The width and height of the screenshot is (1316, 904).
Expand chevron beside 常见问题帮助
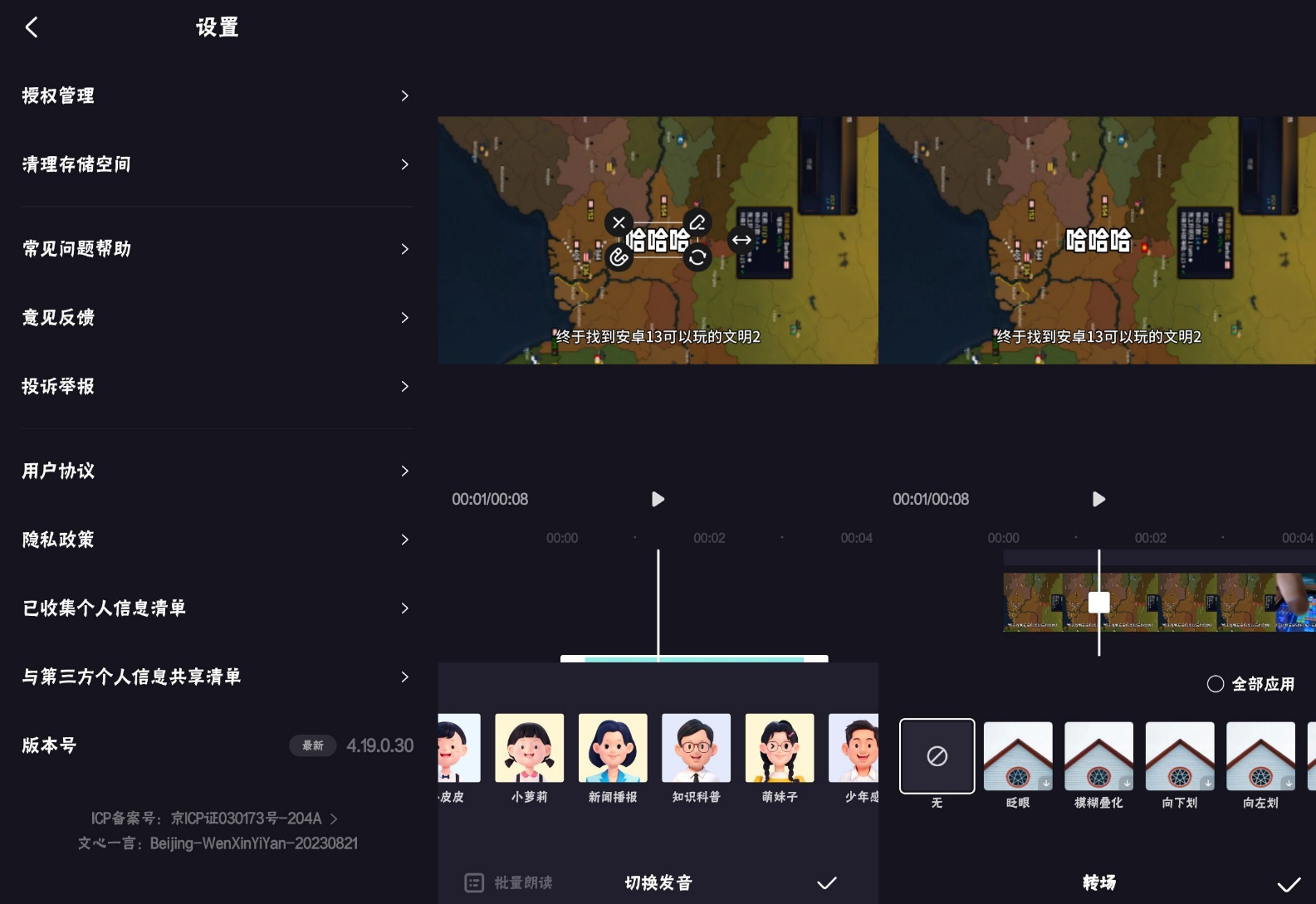click(405, 249)
